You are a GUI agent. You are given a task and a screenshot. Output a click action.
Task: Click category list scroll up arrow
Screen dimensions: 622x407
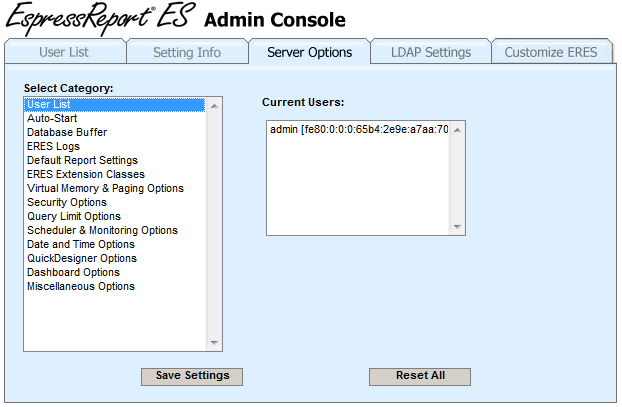click(214, 106)
